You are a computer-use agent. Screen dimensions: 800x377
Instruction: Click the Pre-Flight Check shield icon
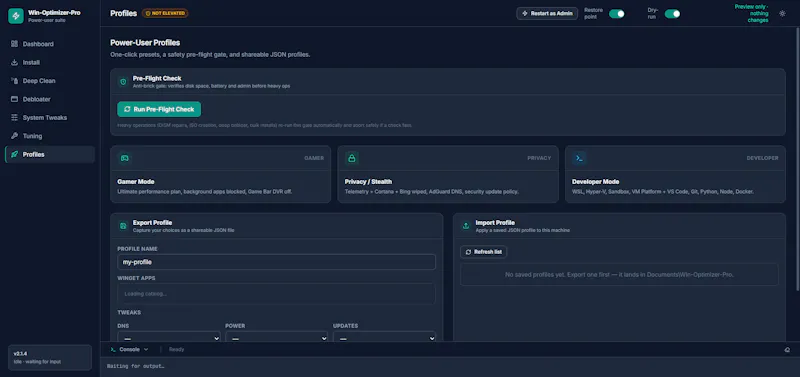[x=123, y=82]
